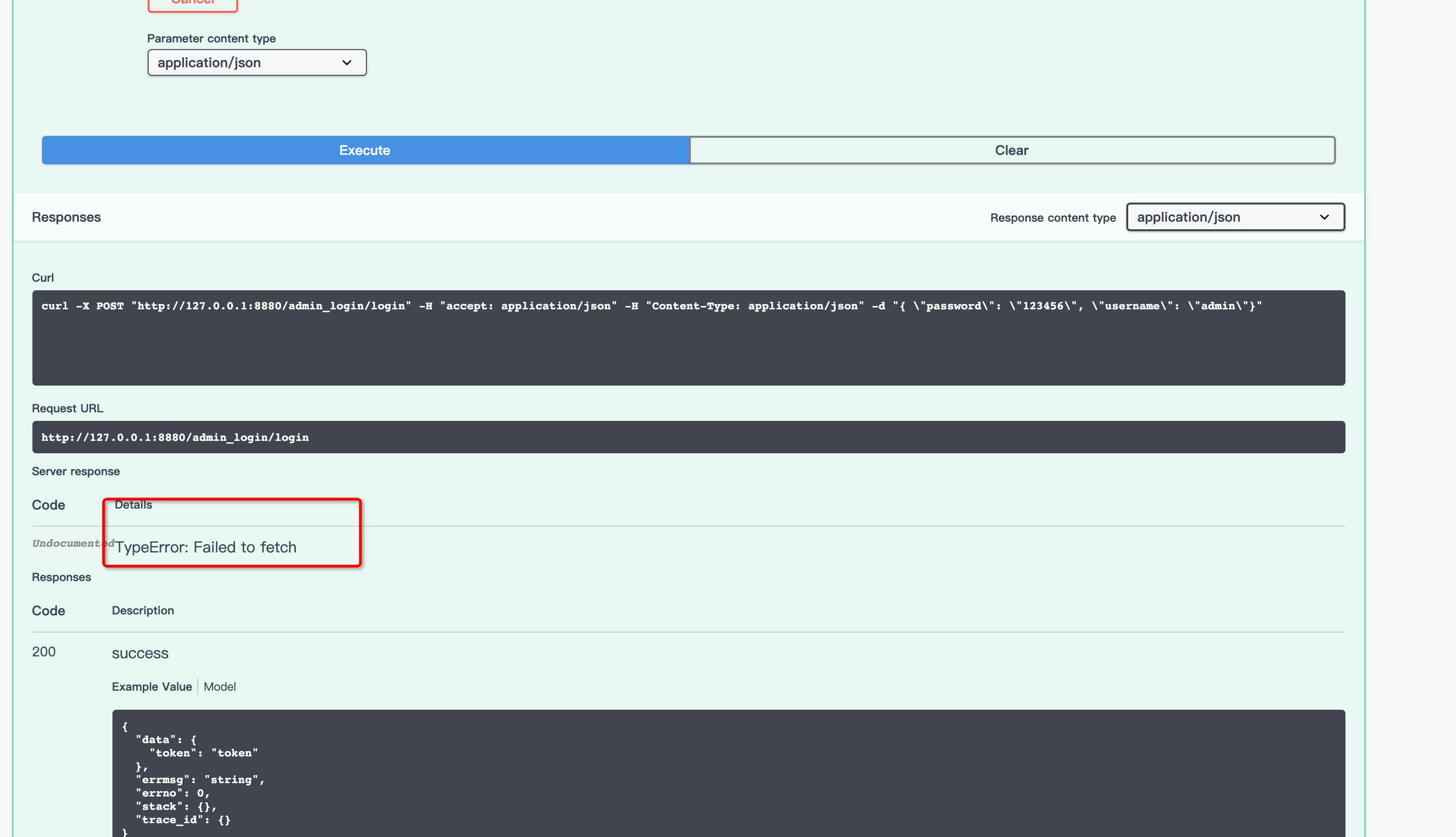This screenshot has width=1456, height=837.
Task: Open the Response content type dropdown
Action: (1235, 217)
